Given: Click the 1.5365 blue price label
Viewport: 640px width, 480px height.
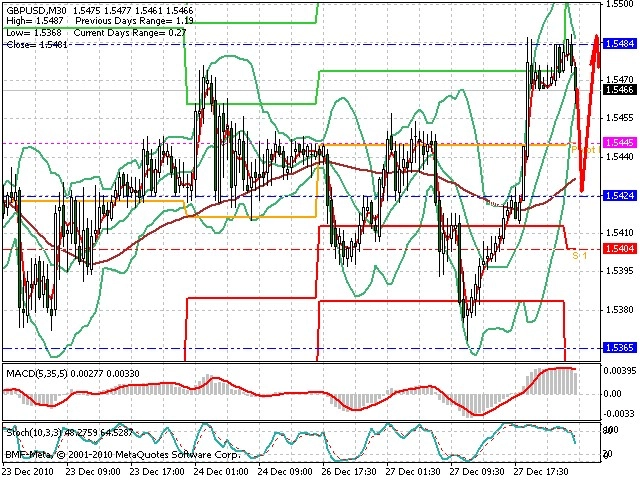Looking at the screenshot, I should [620, 348].
